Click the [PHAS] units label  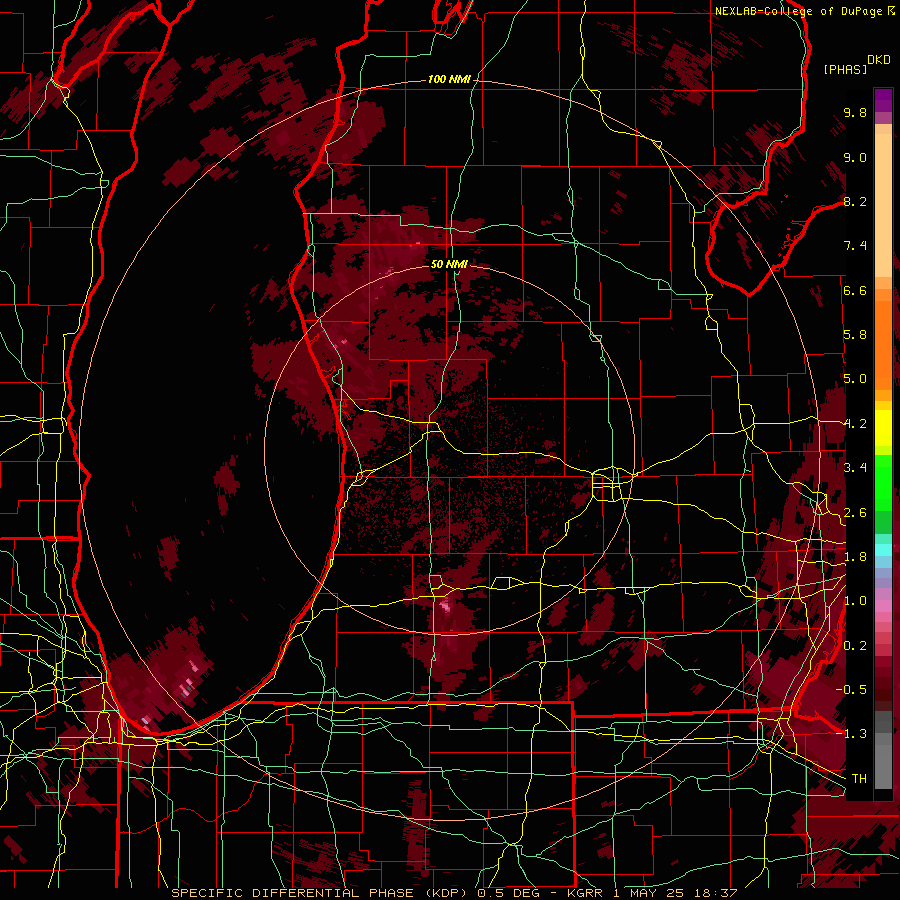coord(845,69)
